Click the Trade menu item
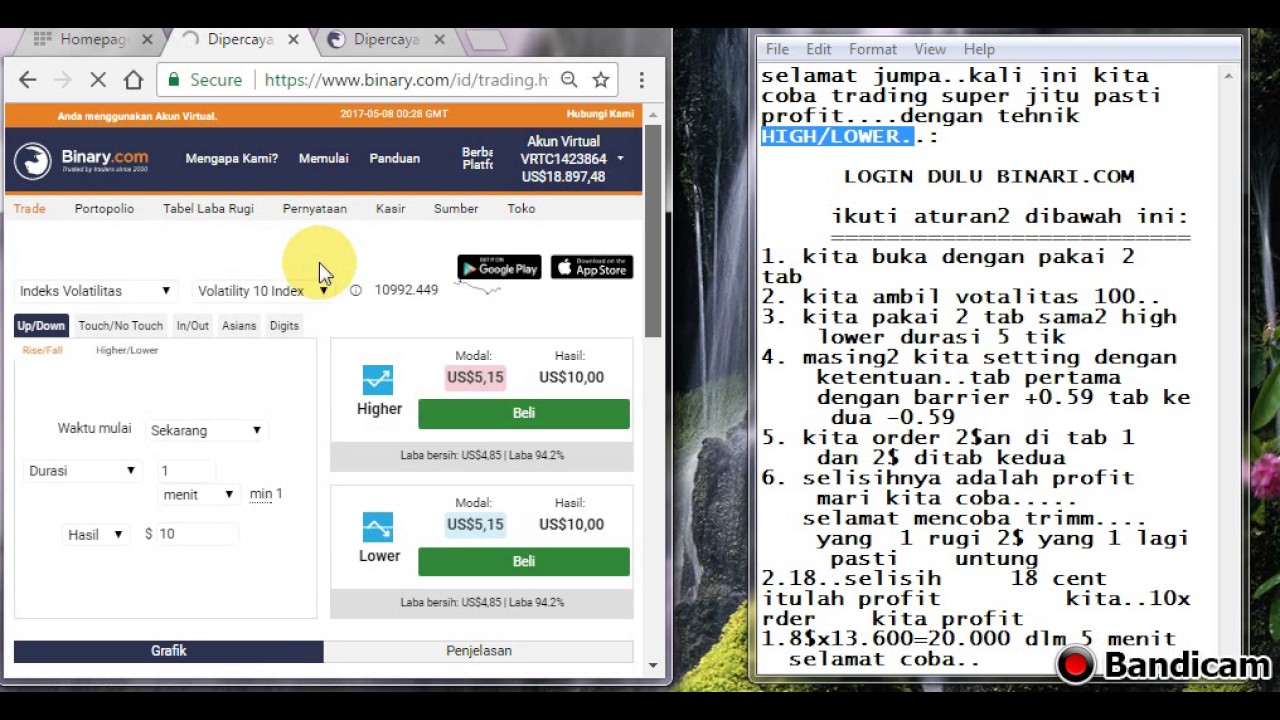This screenshot has height=720, width=1280. [29, 208]
